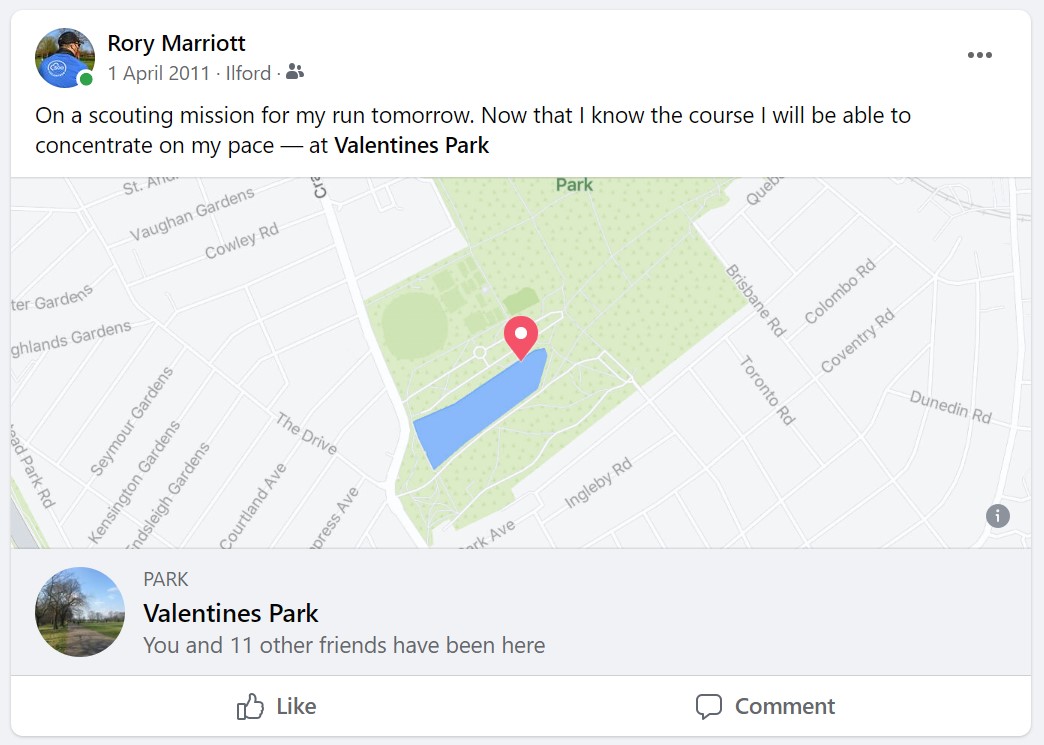The width and height of the screenshot is (1044, 745).
Task: Click the red map location pin
Action: 520,336
